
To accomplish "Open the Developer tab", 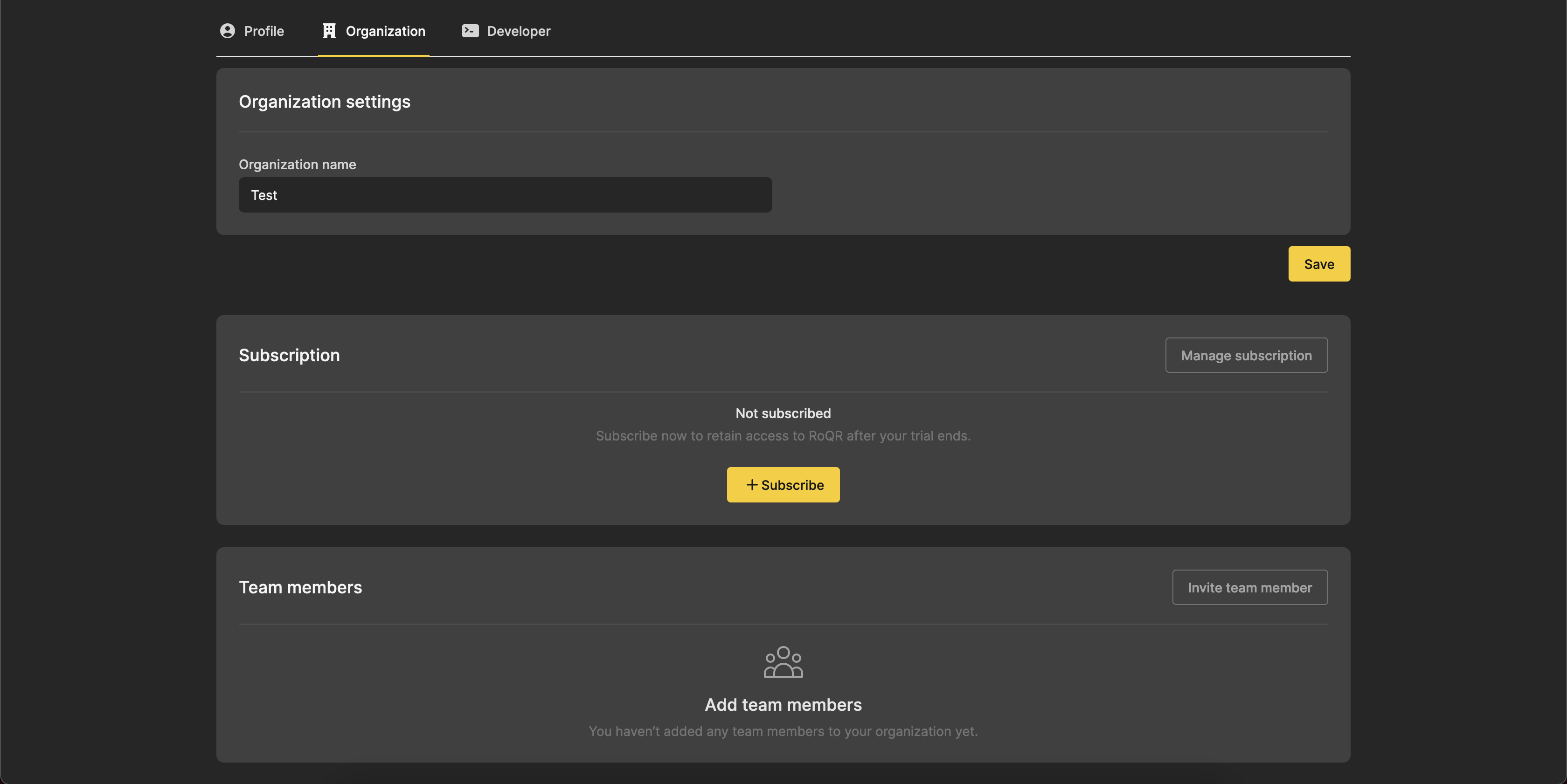I will pos(506,31).
